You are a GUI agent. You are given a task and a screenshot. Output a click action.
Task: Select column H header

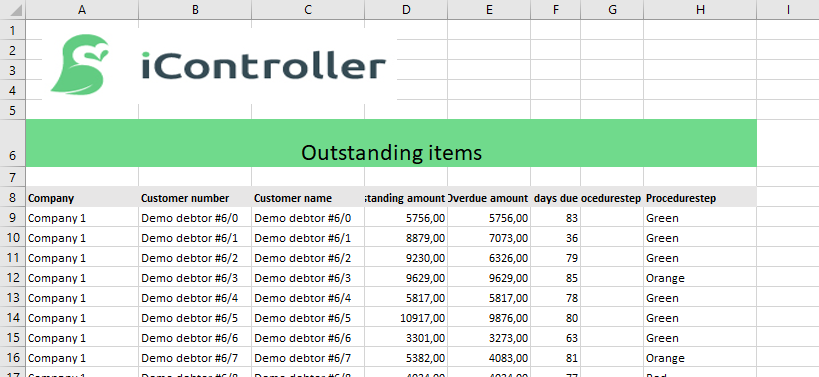tap(700, 9)
